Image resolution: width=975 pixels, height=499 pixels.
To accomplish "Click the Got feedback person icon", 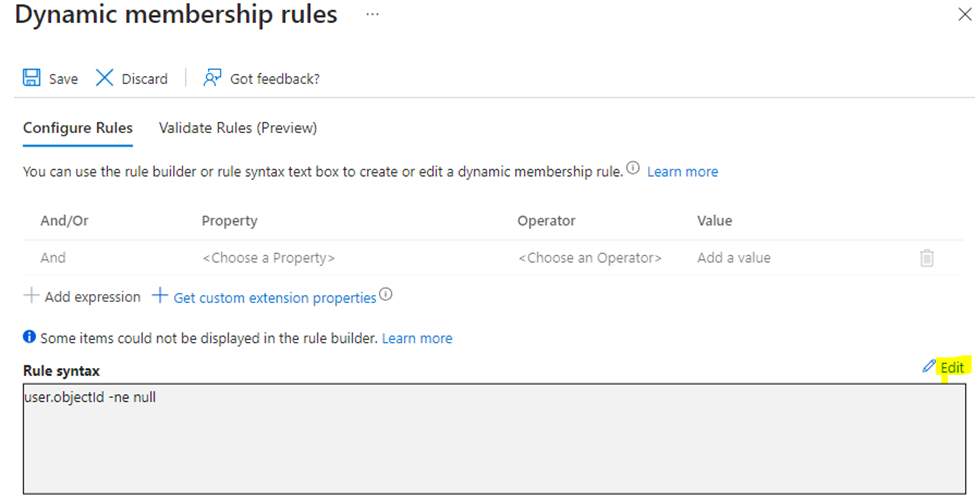I will coord(212,78).
